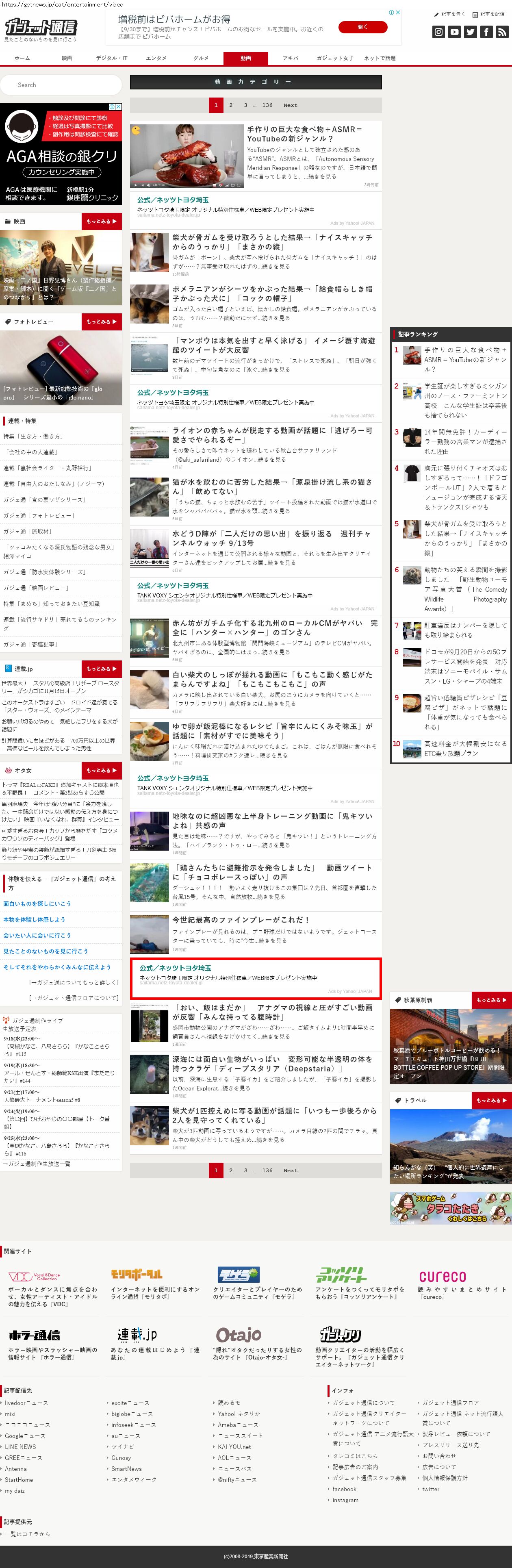Click the コッソリアンケート logo
Viewport: 512px width, 1568px height.
[x=341, y=1274]
